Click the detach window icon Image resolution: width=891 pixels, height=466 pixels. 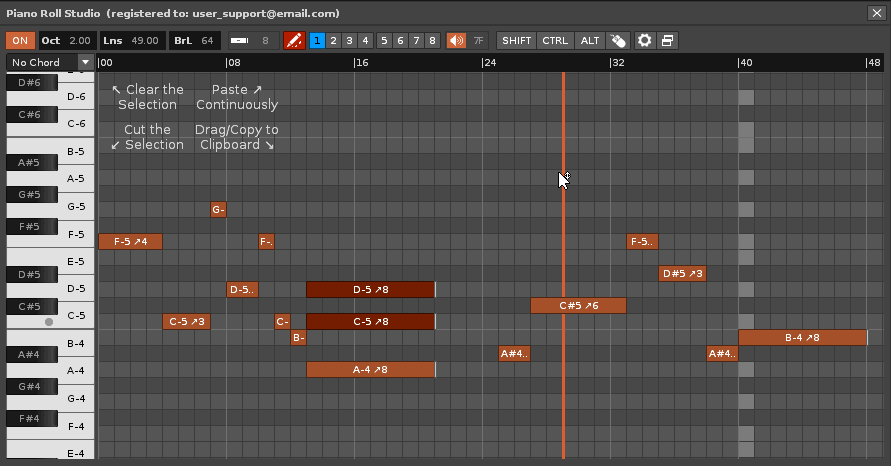point(667,40)
